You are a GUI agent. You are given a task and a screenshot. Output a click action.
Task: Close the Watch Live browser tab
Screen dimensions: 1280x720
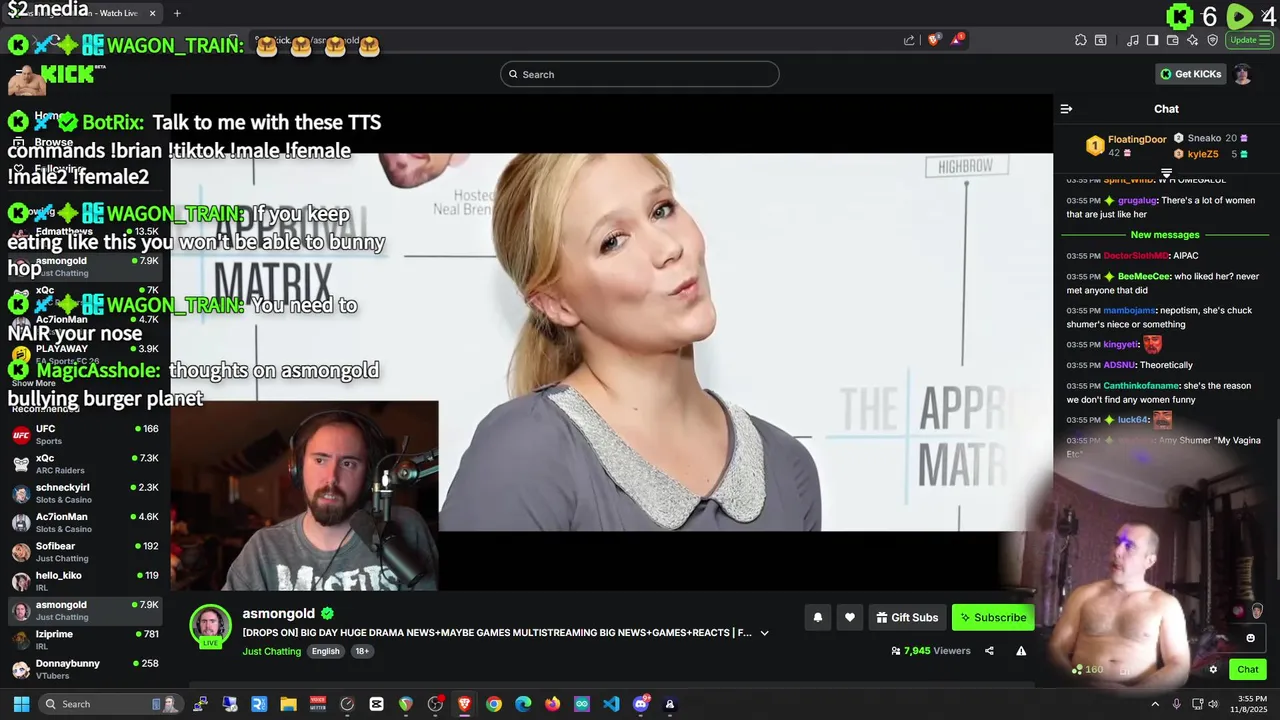coord(152,13)
